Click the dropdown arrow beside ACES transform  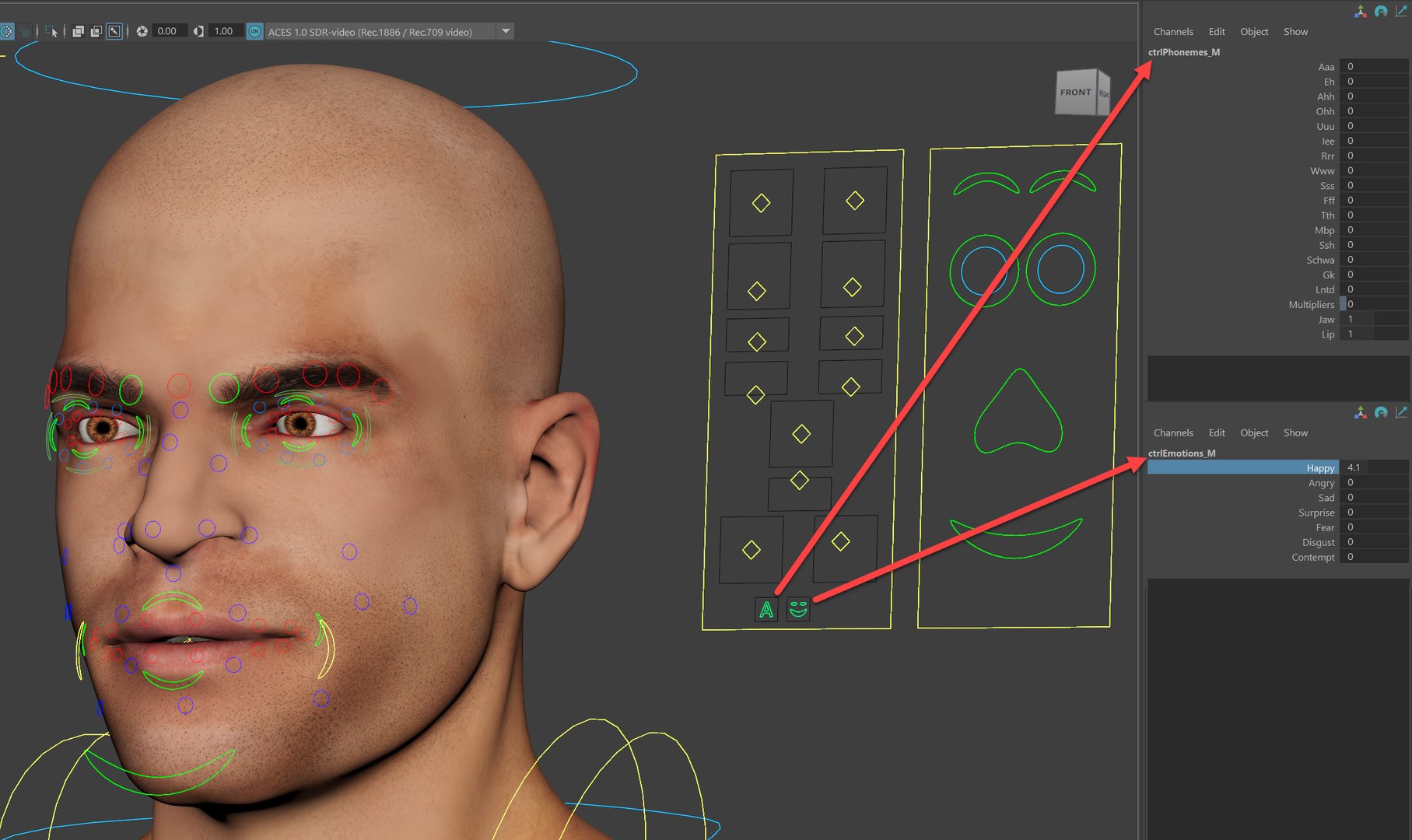(506, 31)
